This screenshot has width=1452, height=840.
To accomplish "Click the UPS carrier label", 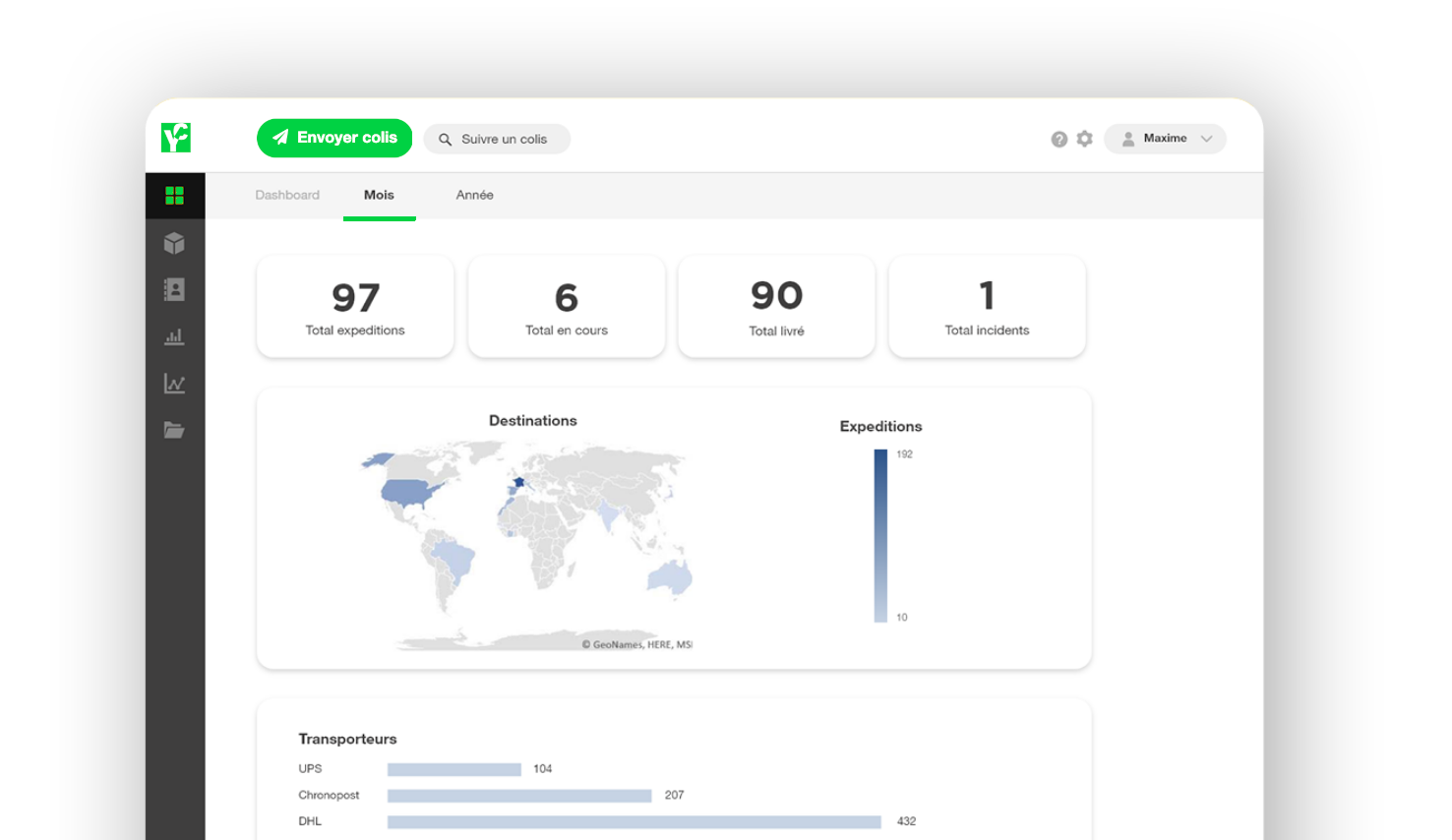I will click(x=310, y=769).
